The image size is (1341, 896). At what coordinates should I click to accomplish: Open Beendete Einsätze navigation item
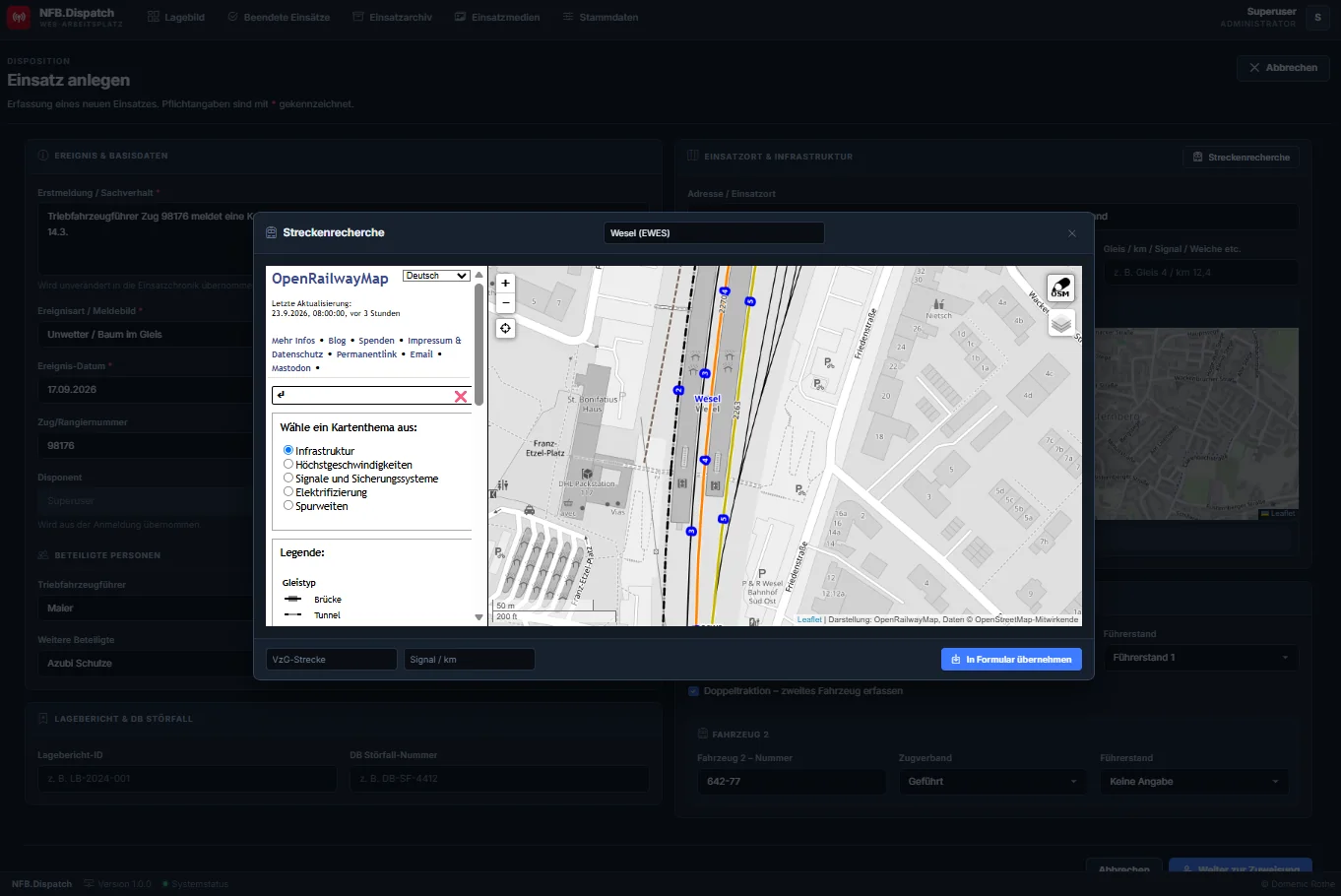click(x=279, y=18)
